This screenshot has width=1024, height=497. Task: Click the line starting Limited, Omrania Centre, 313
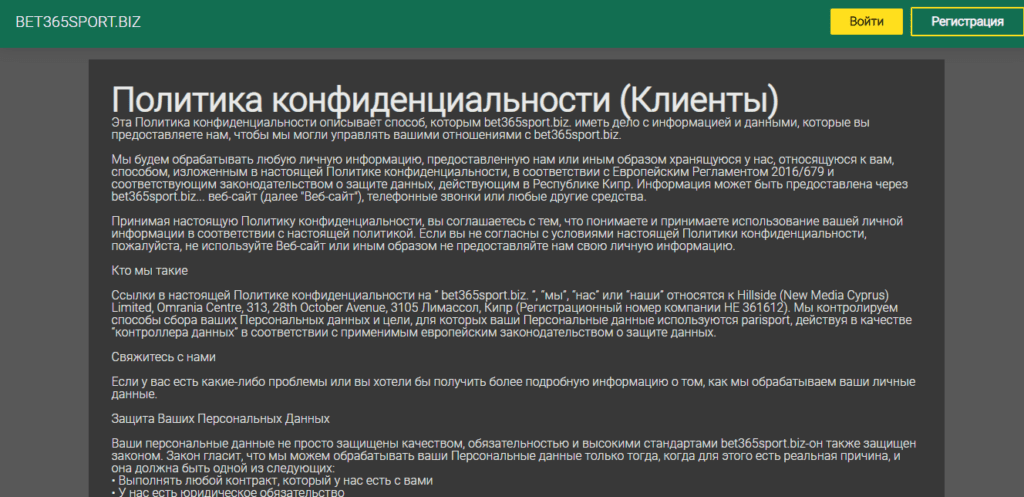506,308
